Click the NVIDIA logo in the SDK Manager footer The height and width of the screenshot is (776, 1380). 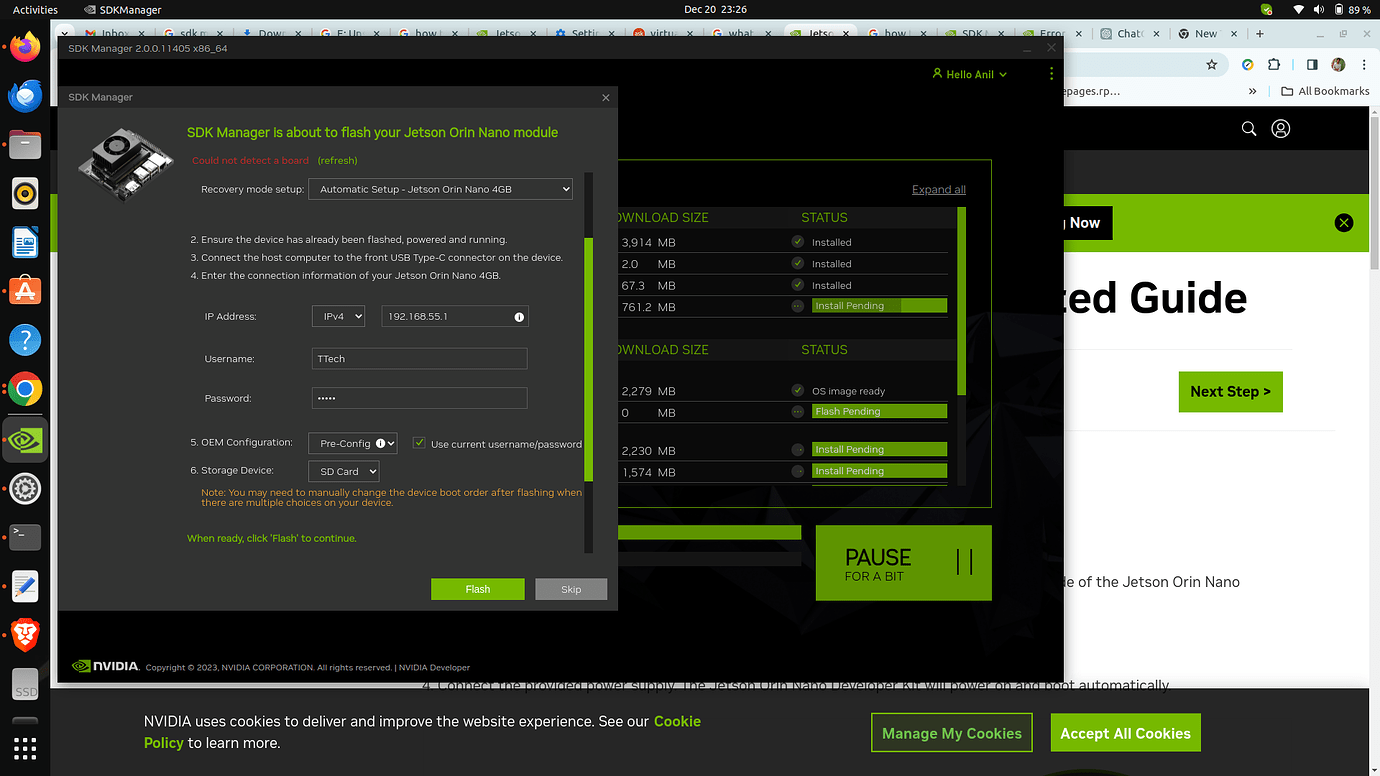click(105, 666)
